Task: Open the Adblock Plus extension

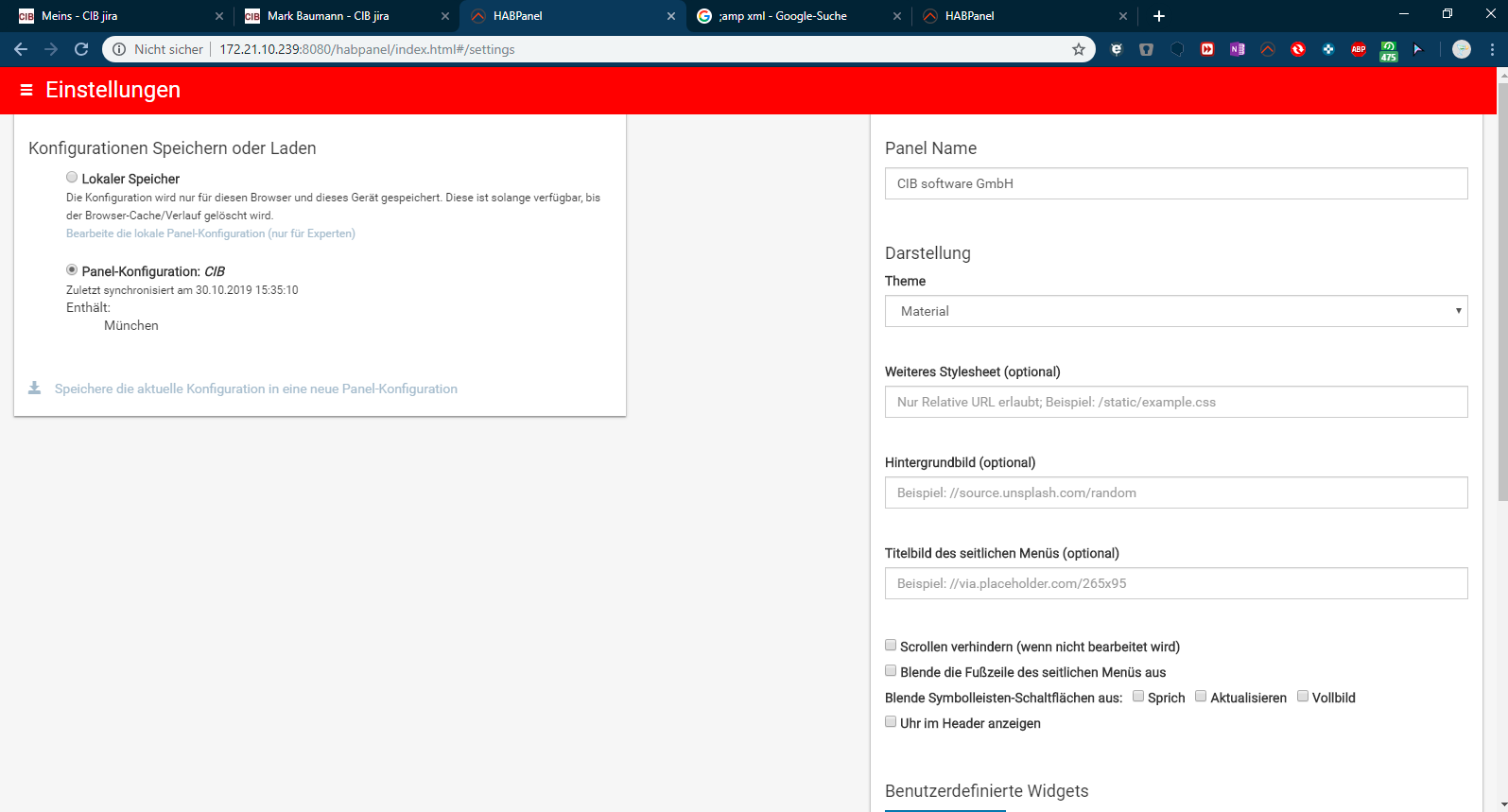Action: tap(1358, 49)
